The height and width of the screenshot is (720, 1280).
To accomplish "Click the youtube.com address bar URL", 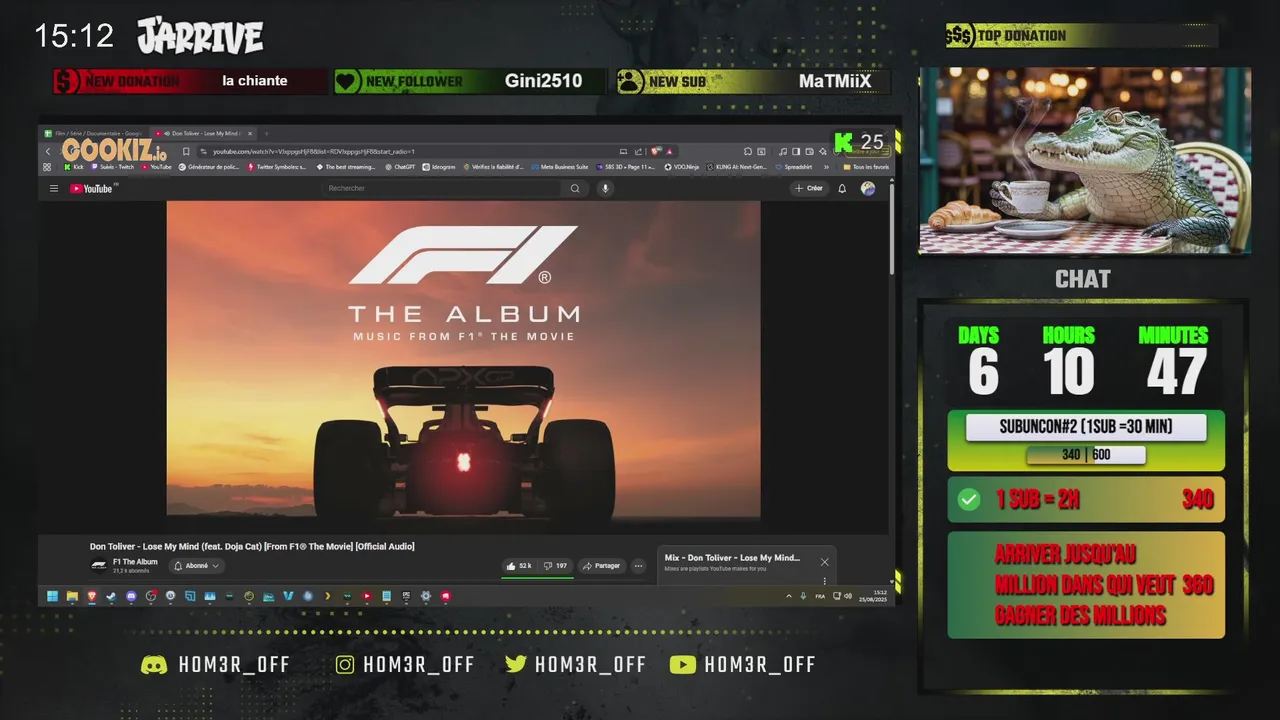I will (x=314, y=152).
